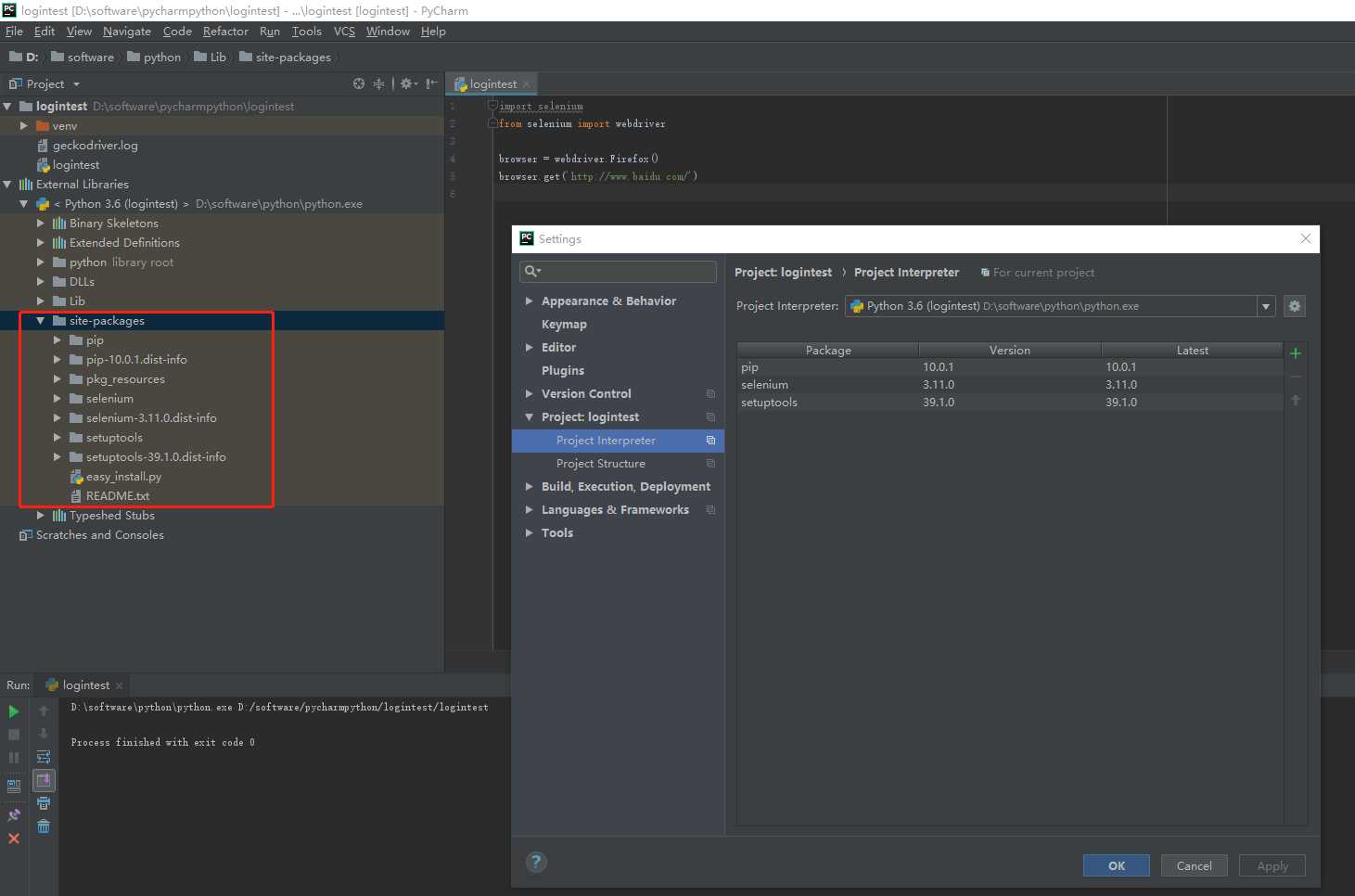Close the Settings dialog
Image resolution: width=1355 pixels, height=896 pixels.
[1306, 238]
